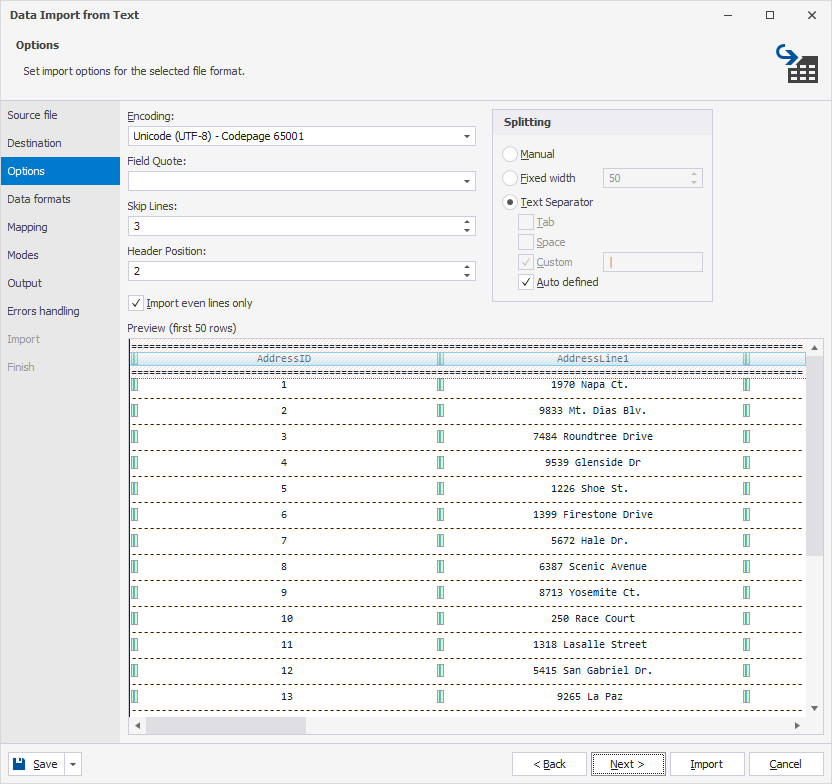
Task: Click the preview scroll up arrow
Action: click(x=814, y=348)
